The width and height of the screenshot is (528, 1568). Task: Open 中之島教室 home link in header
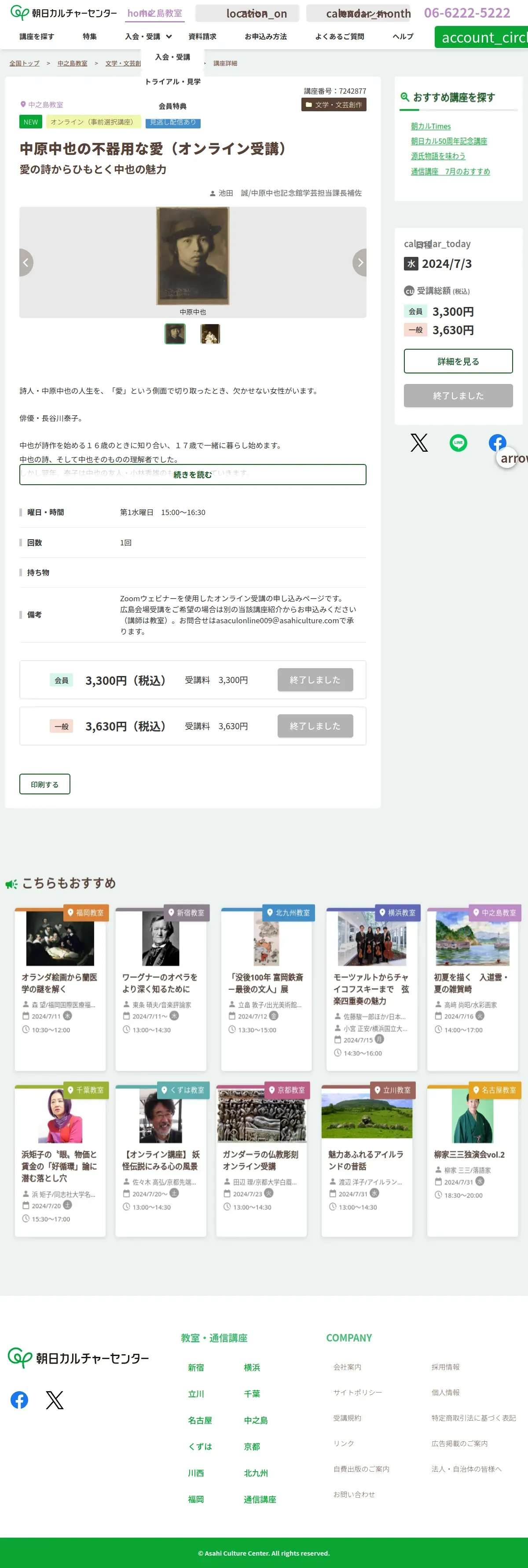click(x=155, y=13)
